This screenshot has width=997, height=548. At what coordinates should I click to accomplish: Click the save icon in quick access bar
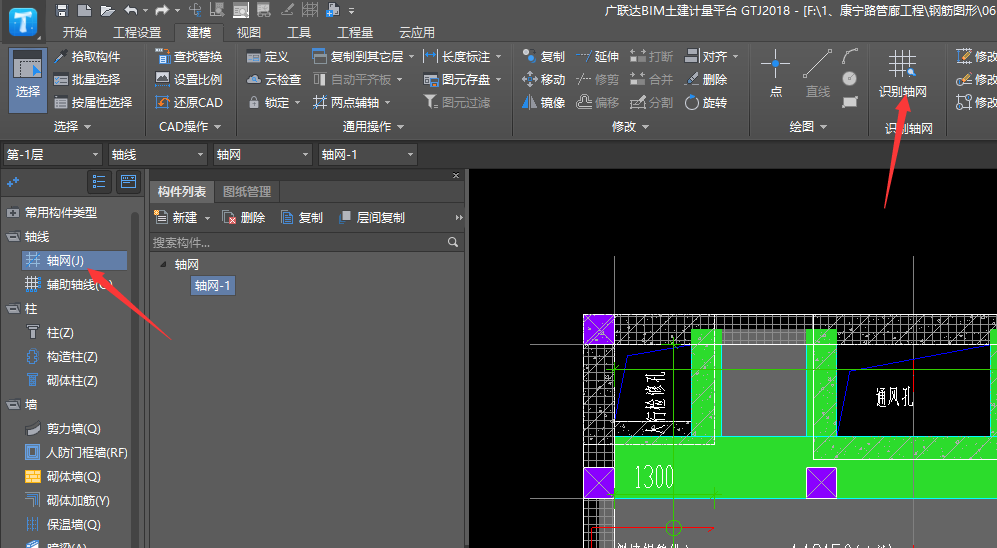62,10
